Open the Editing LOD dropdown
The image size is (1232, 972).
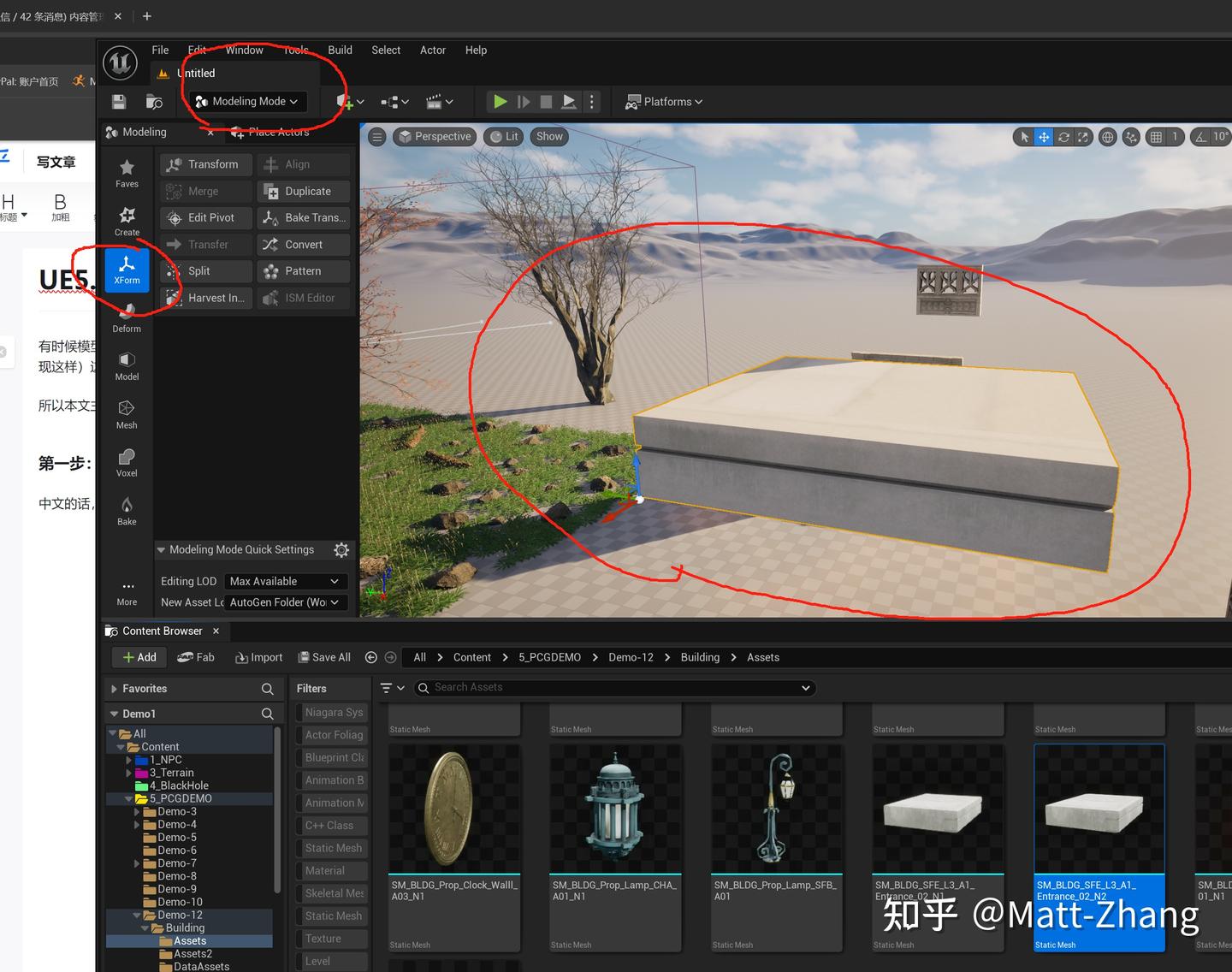tap(286, 582)
